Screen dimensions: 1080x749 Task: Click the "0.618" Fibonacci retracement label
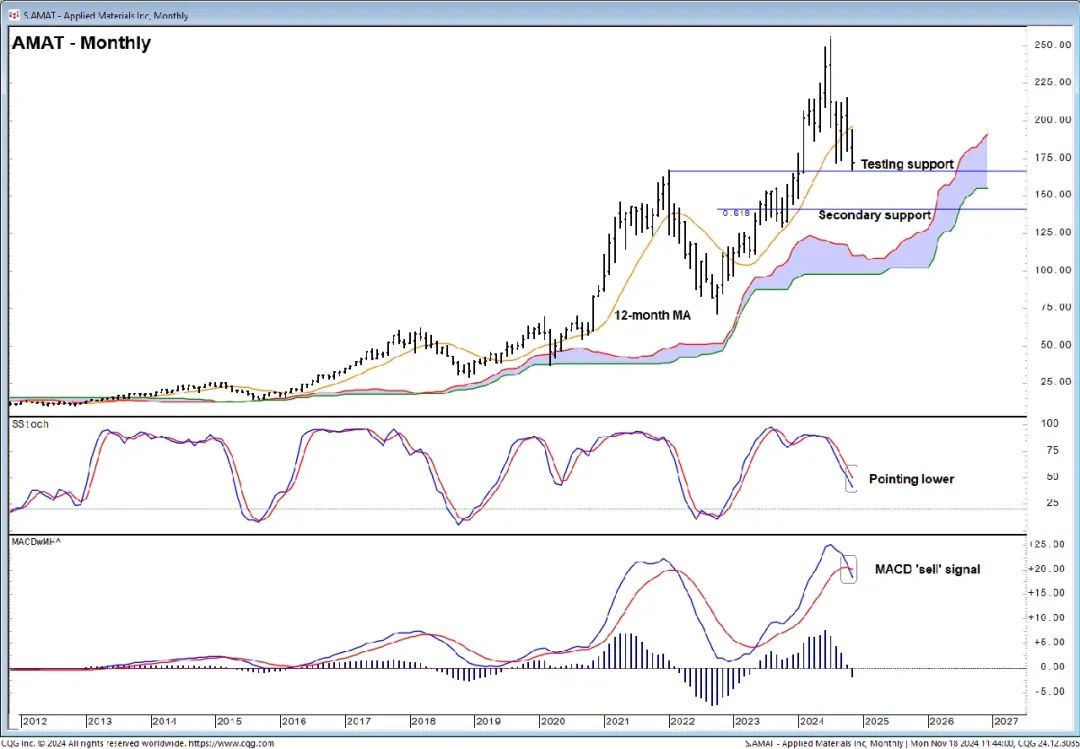click(x=736, y=214)
